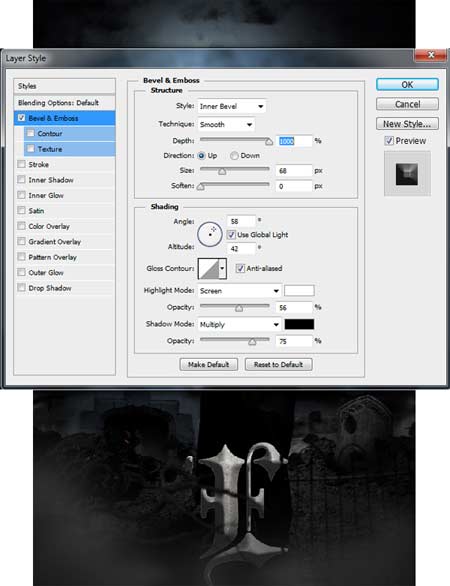450x586 pixels.
Task: Select the Texture sub-item label
Action: (x=50, y=149)
